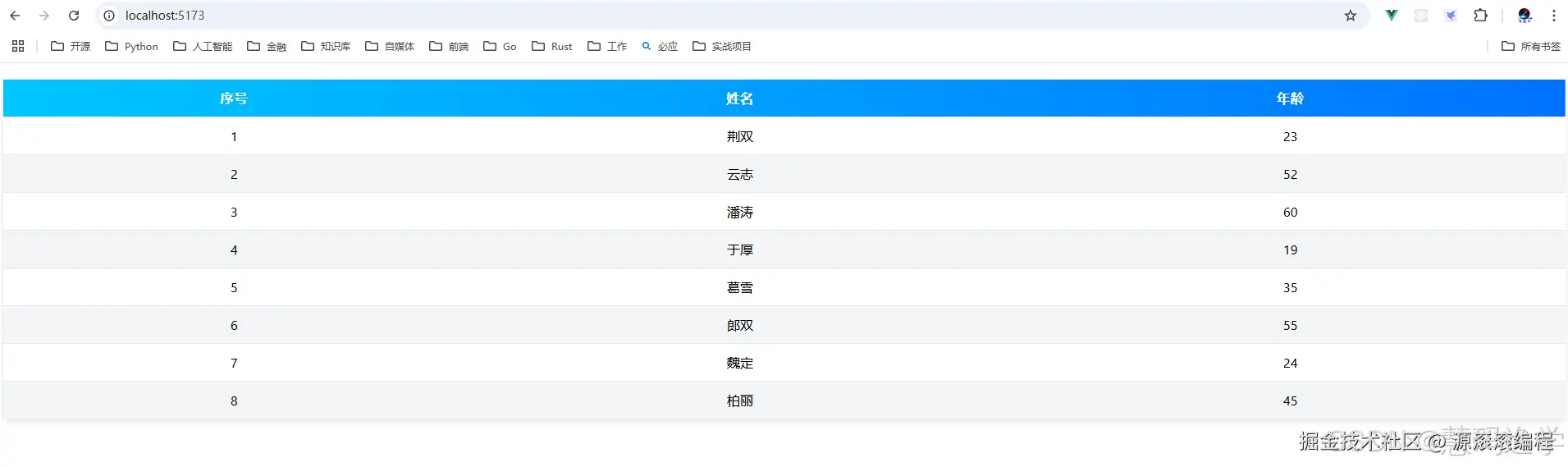Screen dimensions: 1568x467
Task: Reload the page with the refresh icon
Action: click(x=74, y=16)
